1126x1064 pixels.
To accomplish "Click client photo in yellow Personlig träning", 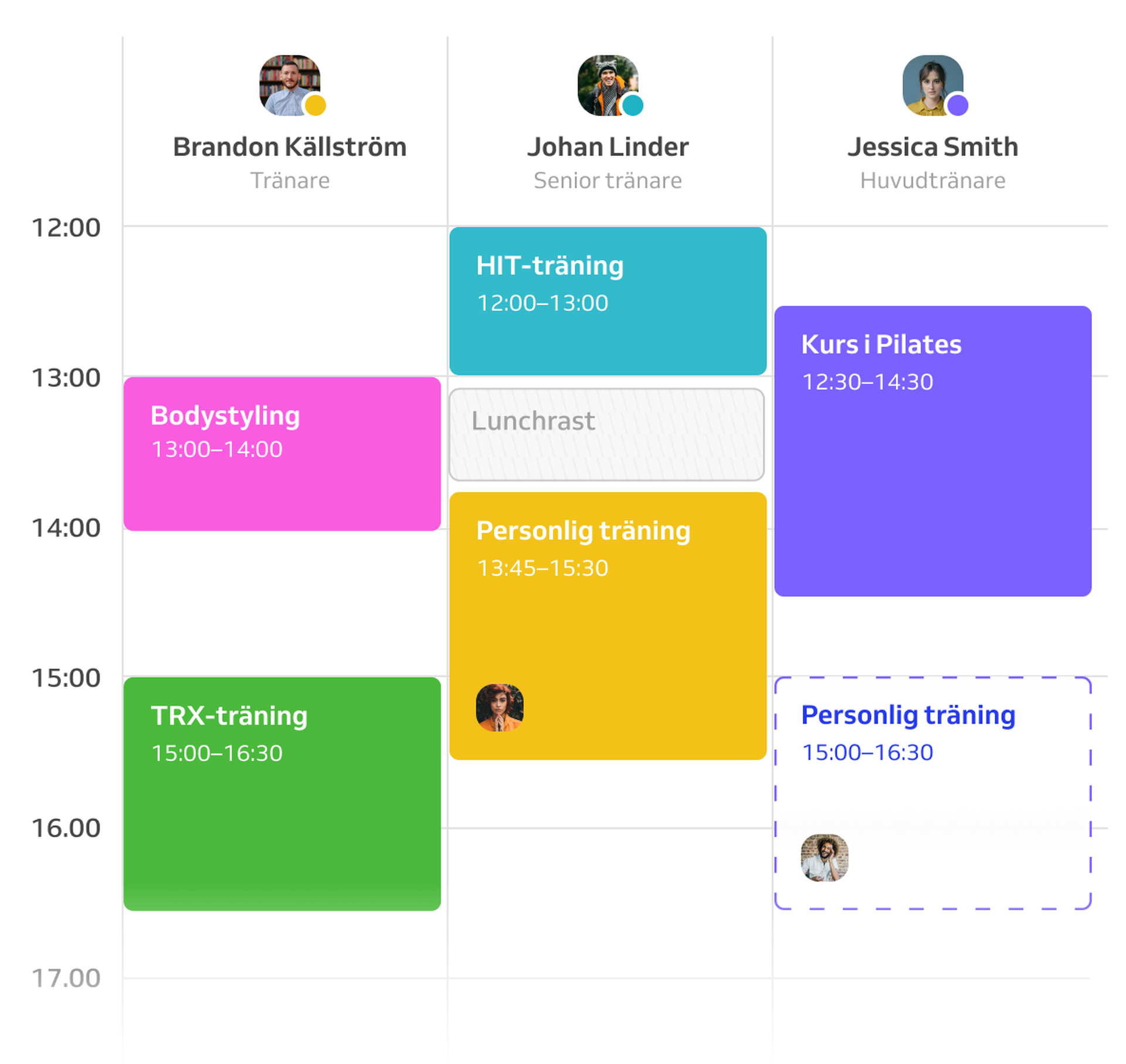I will coord(500,708).
